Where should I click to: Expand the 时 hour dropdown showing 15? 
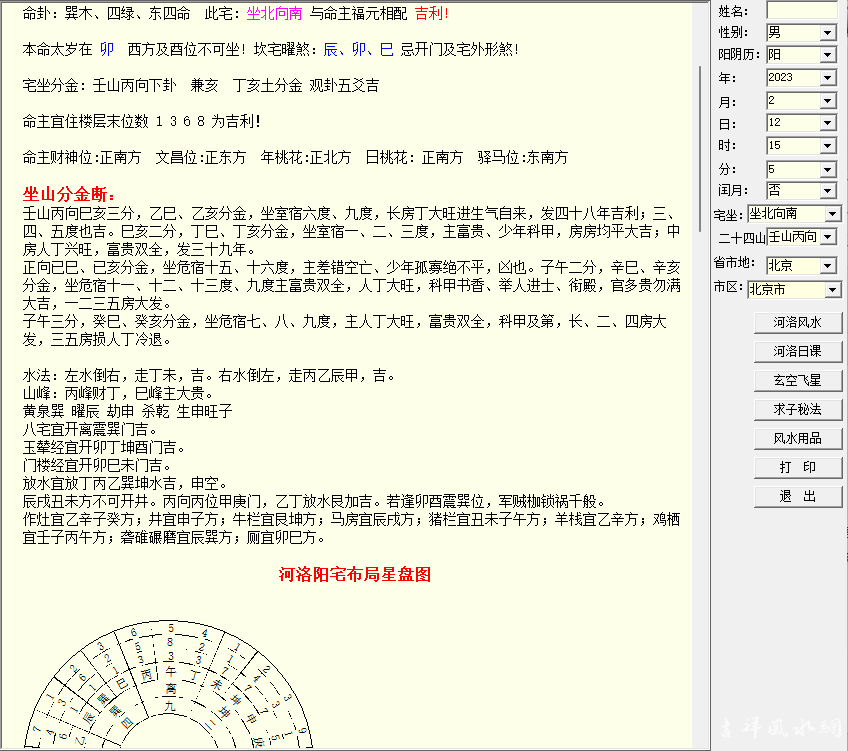[827, 146]
